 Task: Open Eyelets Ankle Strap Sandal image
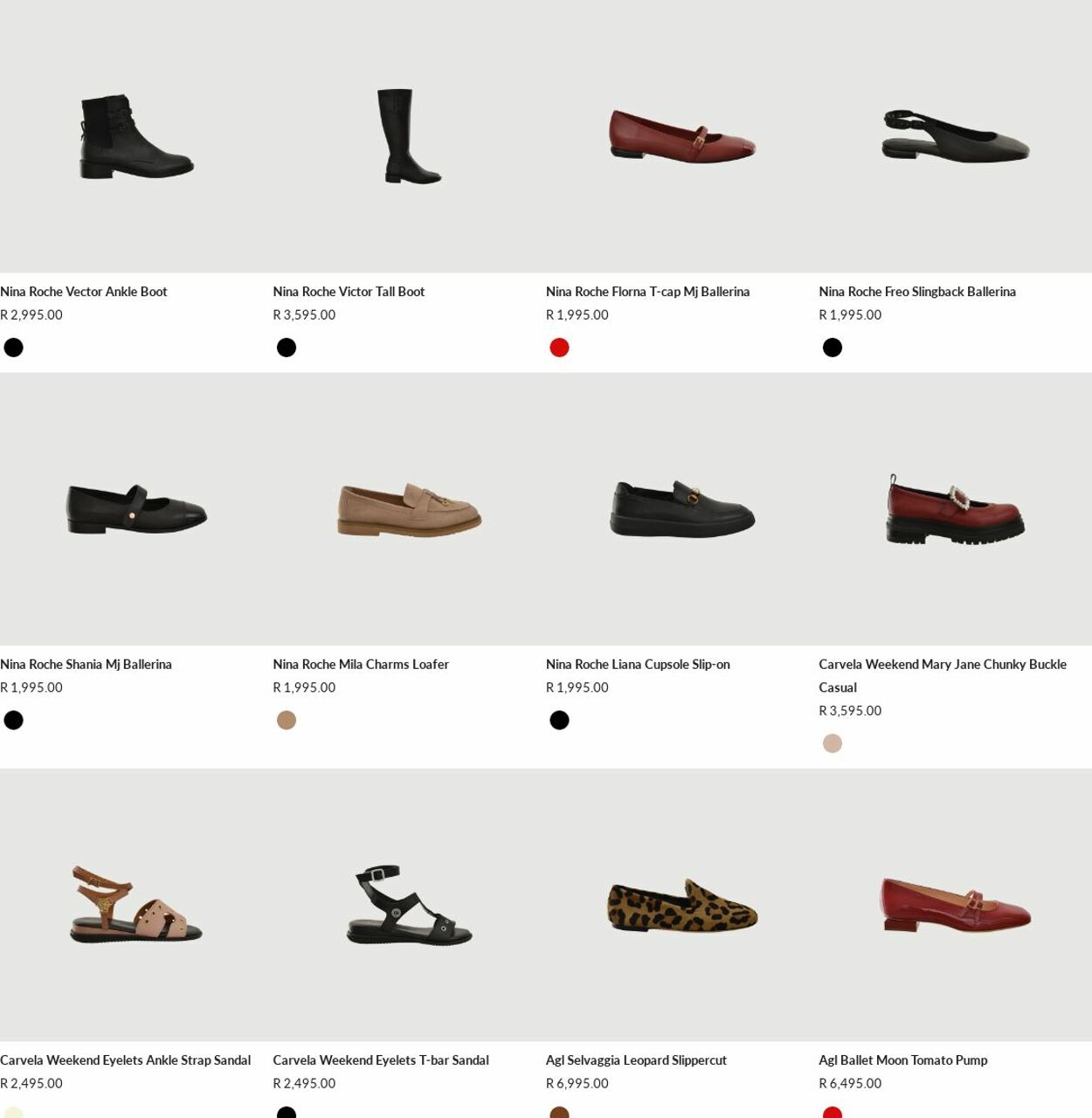coord(136,905)
